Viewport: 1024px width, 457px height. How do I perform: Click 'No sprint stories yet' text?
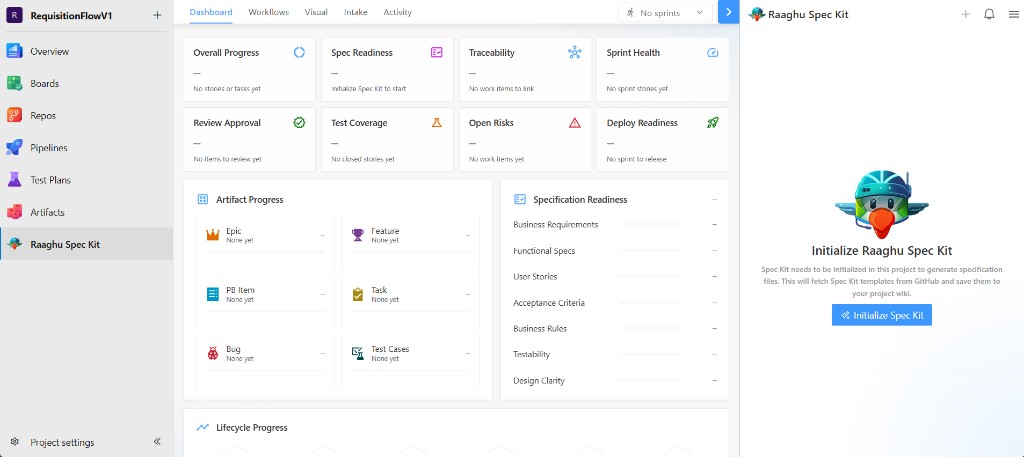click(637, 89)
